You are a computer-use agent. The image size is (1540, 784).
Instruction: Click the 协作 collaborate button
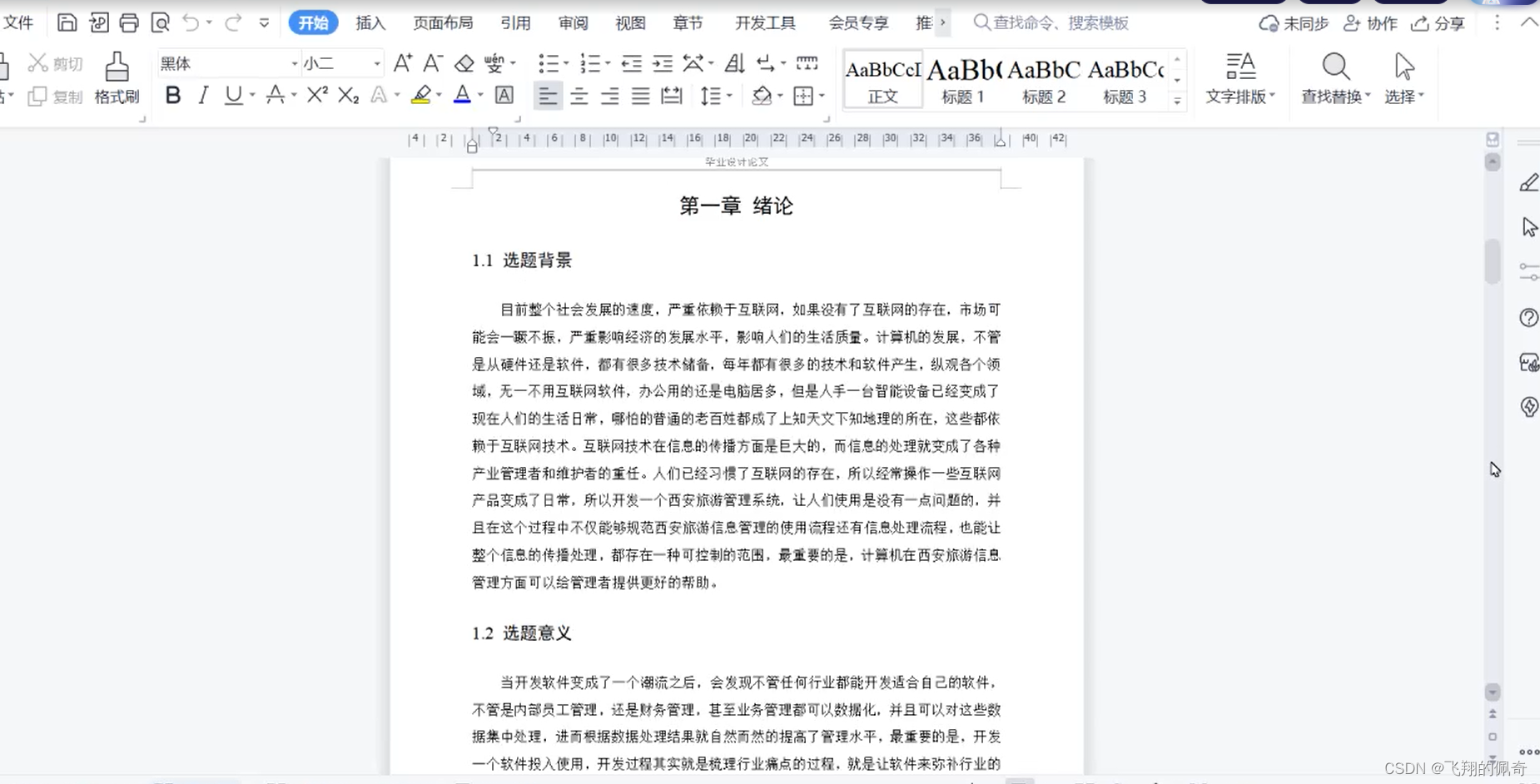click(1370, 23)
